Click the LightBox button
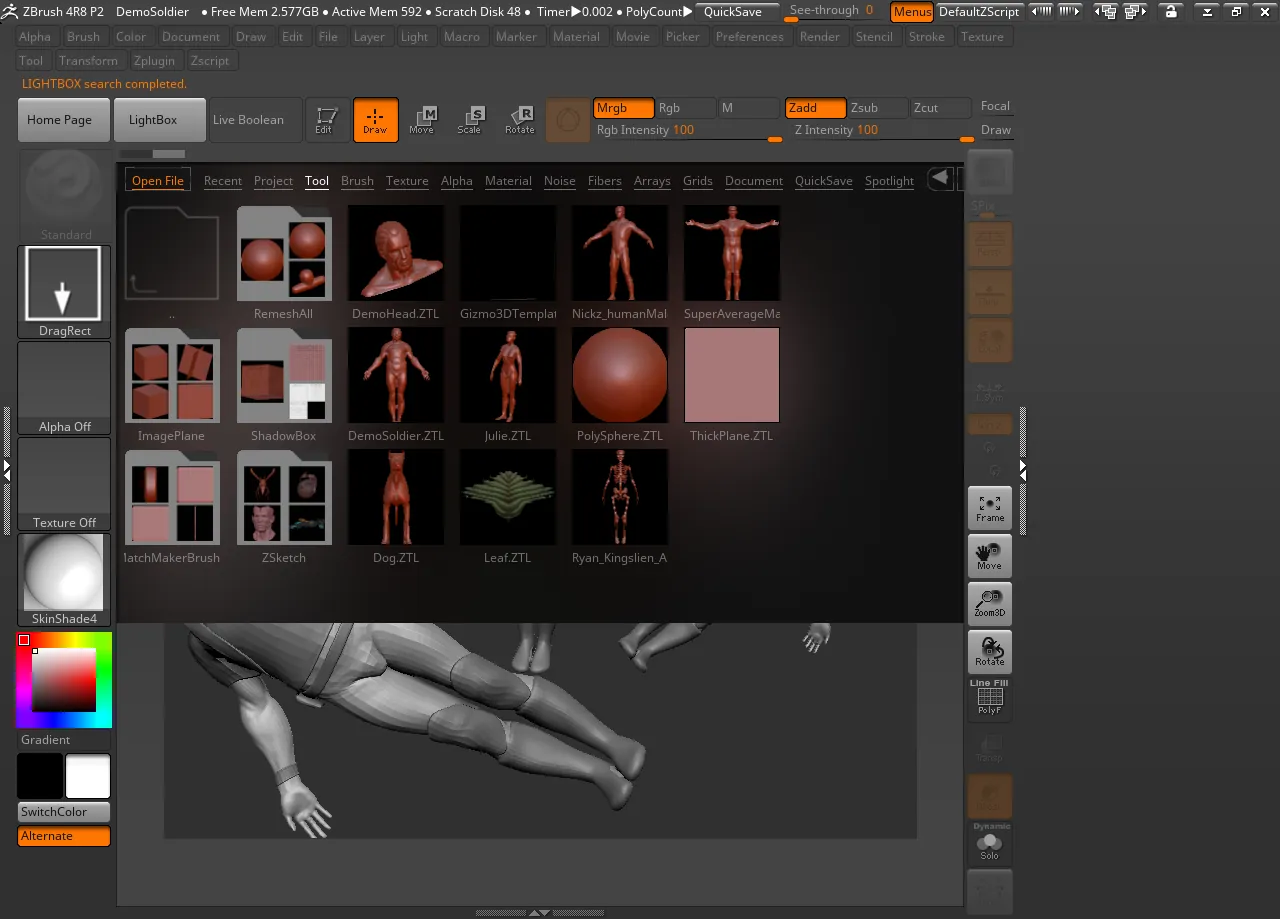The image size is (1280, 919). click(160, 120)
